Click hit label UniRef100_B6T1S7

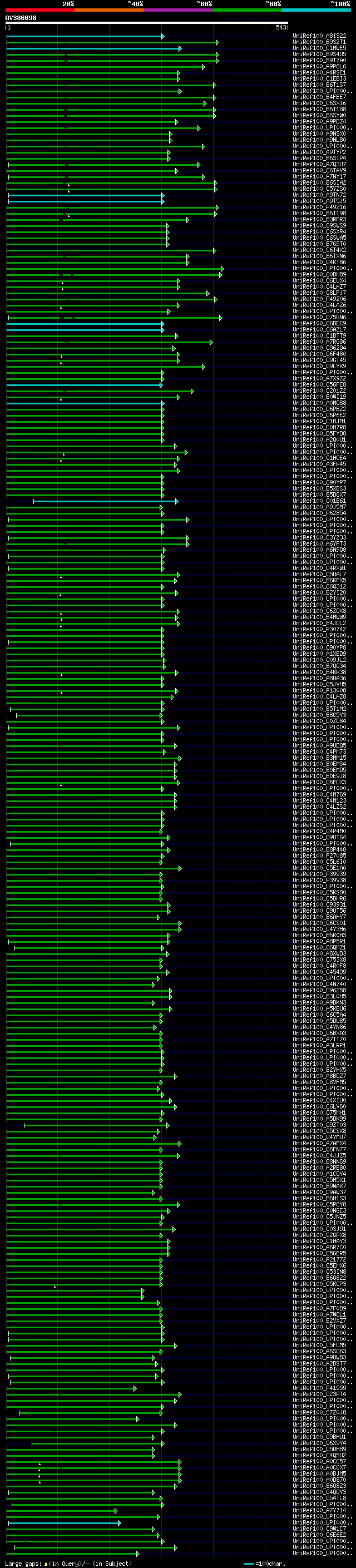[319, 85]
